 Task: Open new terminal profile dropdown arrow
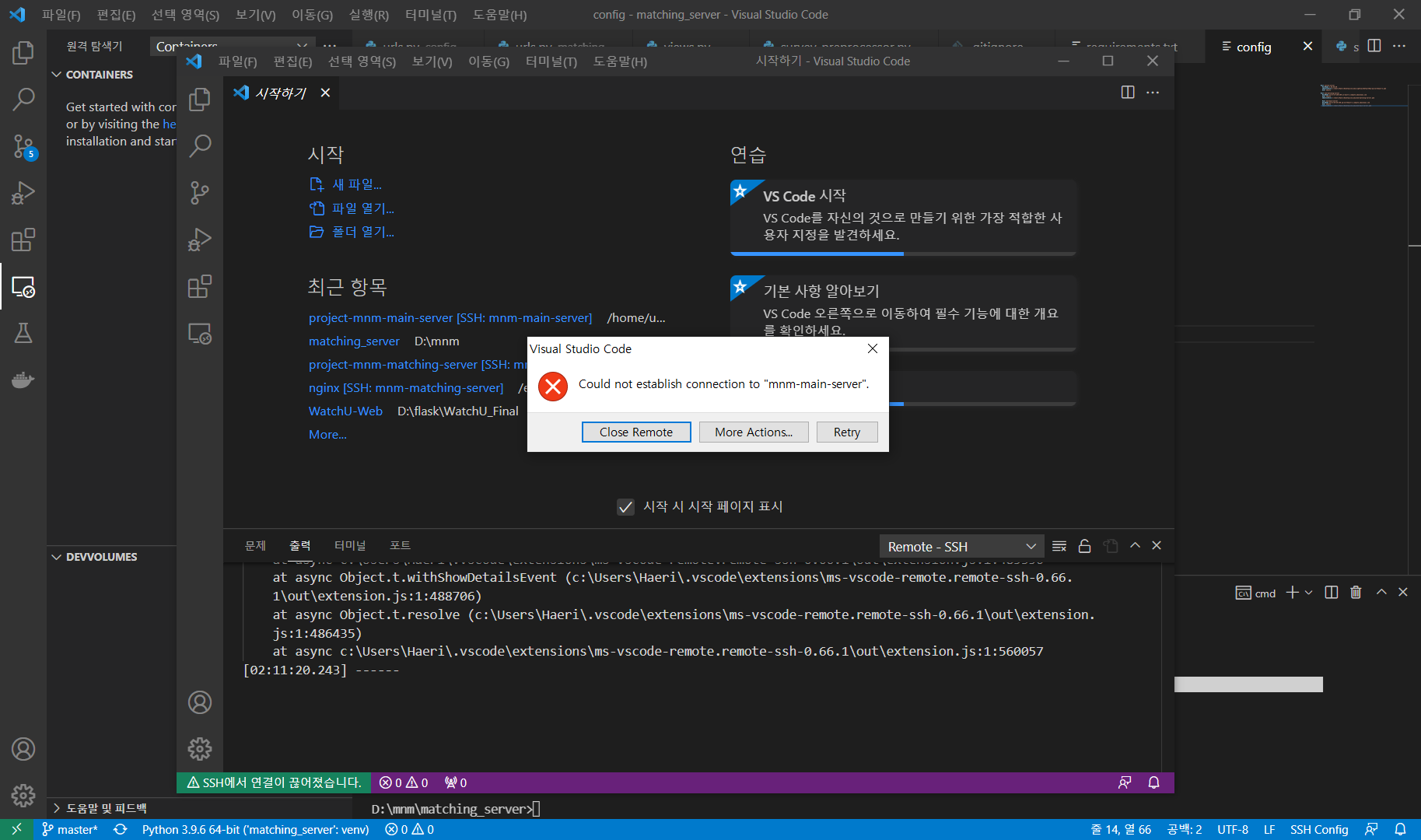coord(1309,593)
